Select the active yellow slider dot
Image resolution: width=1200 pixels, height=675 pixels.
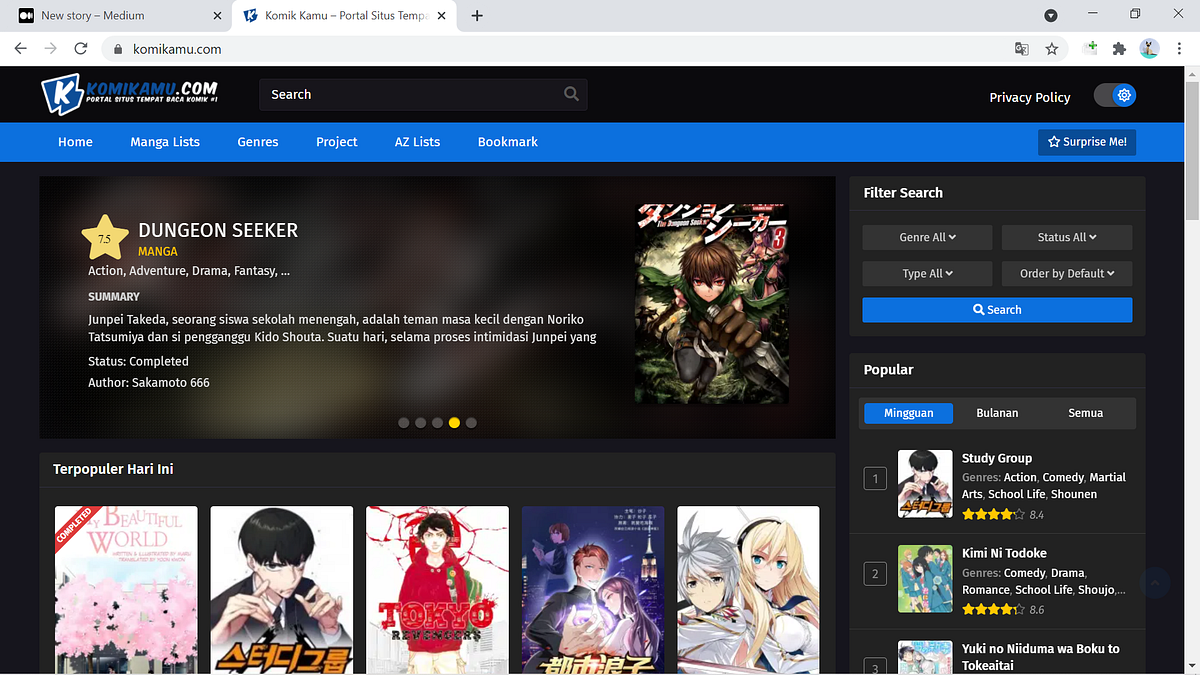click(454, 423)
